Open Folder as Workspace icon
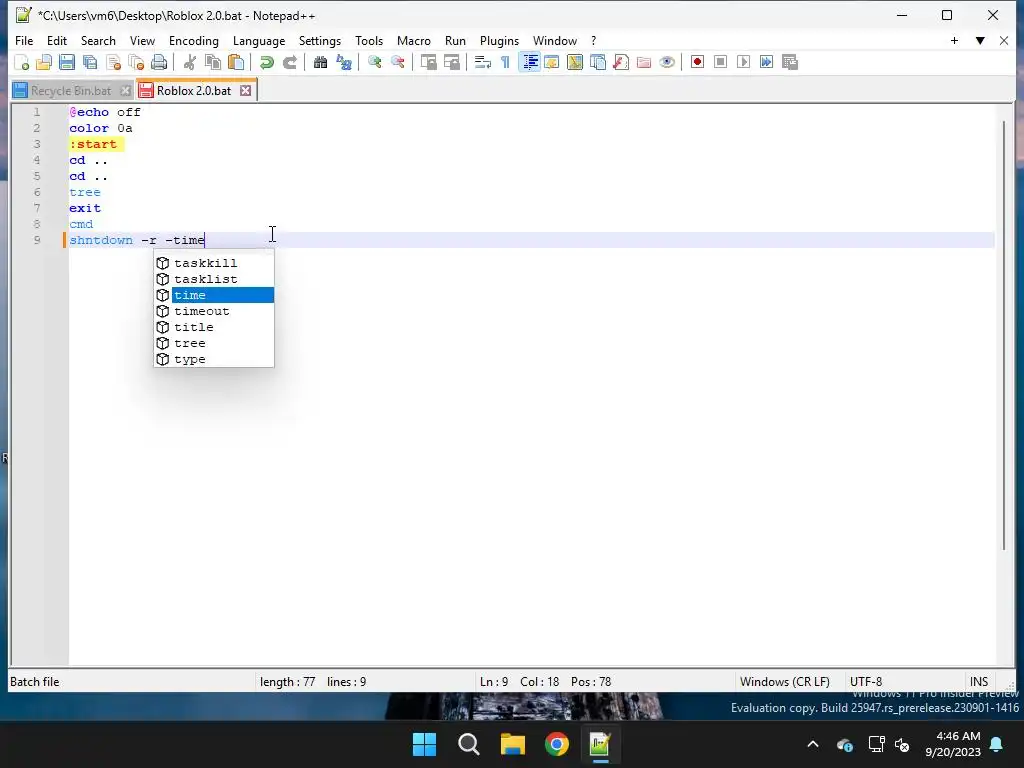 pos(644,62)
